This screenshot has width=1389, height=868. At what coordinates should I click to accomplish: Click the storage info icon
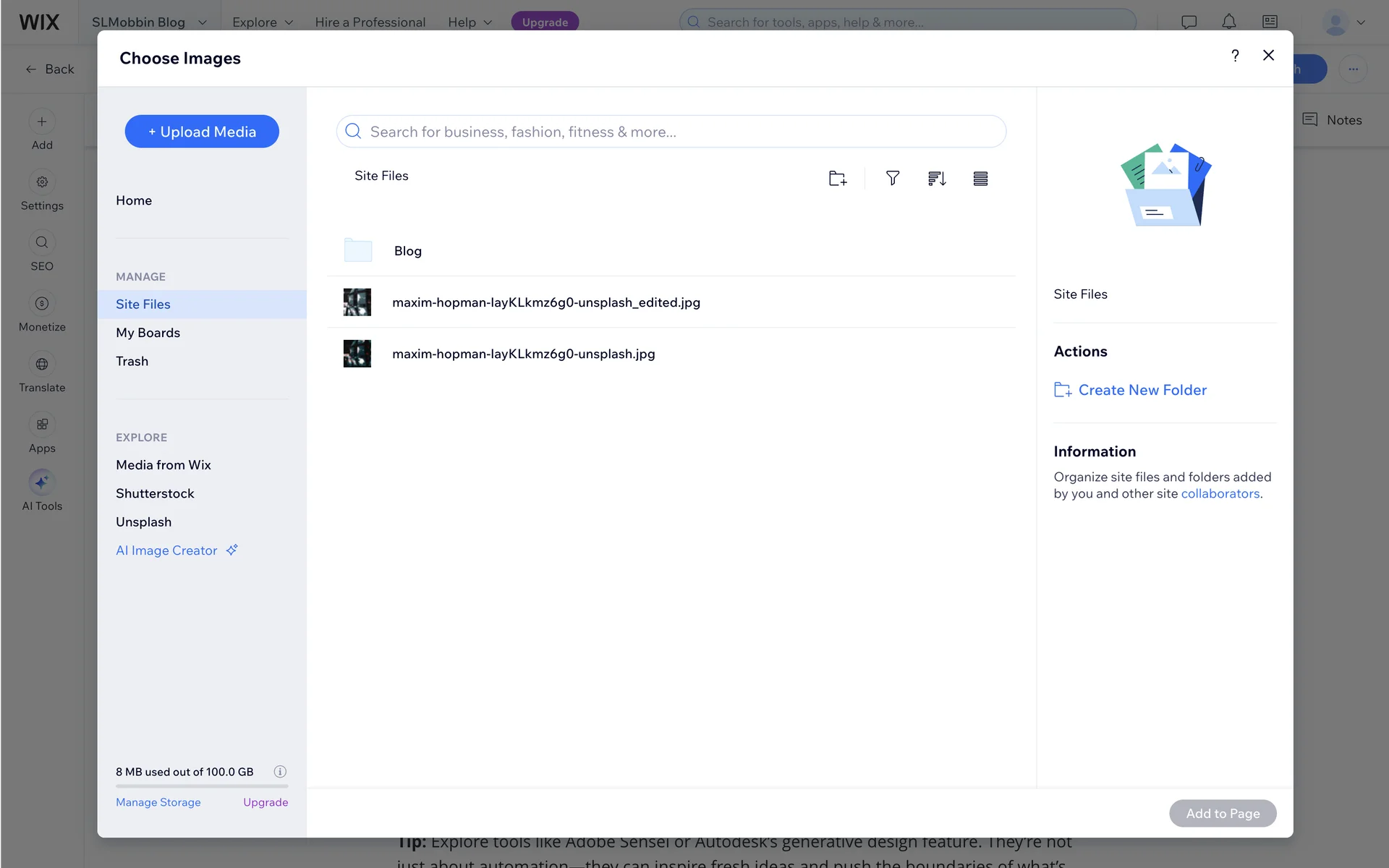(x=280, y=771)
